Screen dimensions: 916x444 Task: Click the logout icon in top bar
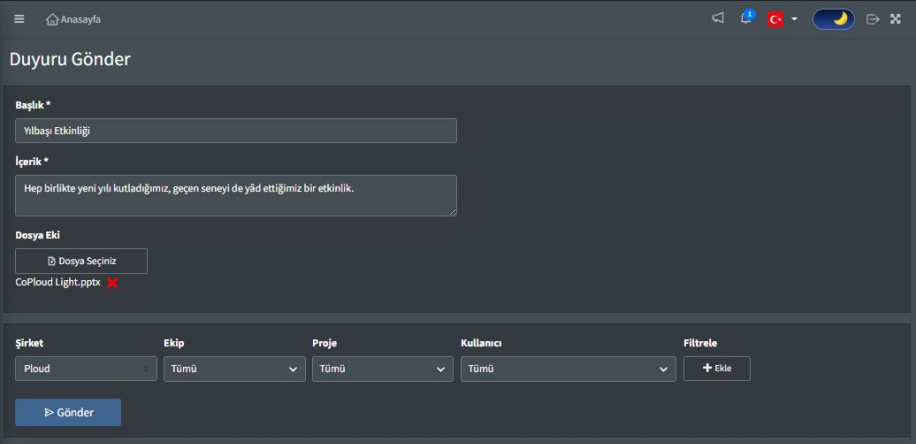click(873, 19)
